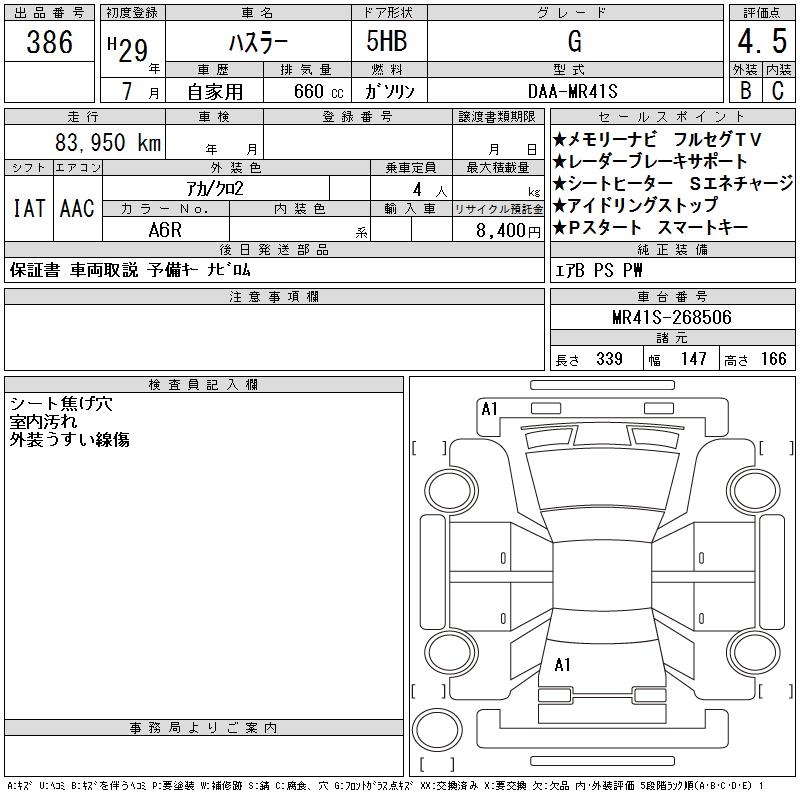Screen dimensions: 800x800
Task: Click the empty 車検 year-month field
Action: click(214, 142)
